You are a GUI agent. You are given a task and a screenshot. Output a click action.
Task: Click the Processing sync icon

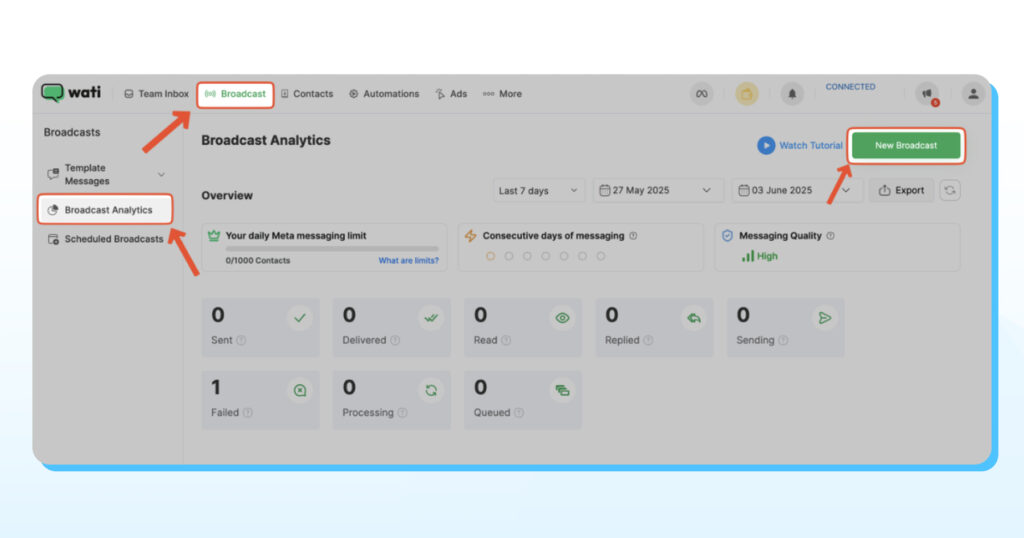tap(431, 390)
